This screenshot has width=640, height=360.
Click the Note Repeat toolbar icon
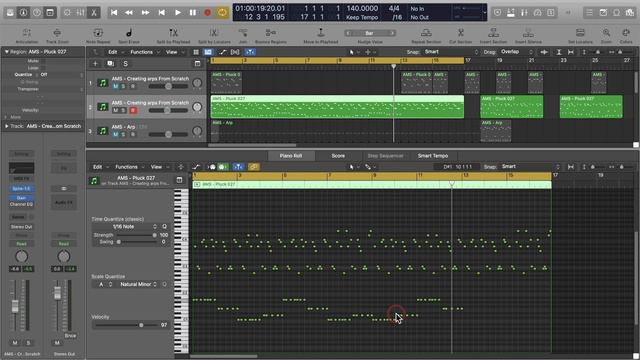pos(98,35)
